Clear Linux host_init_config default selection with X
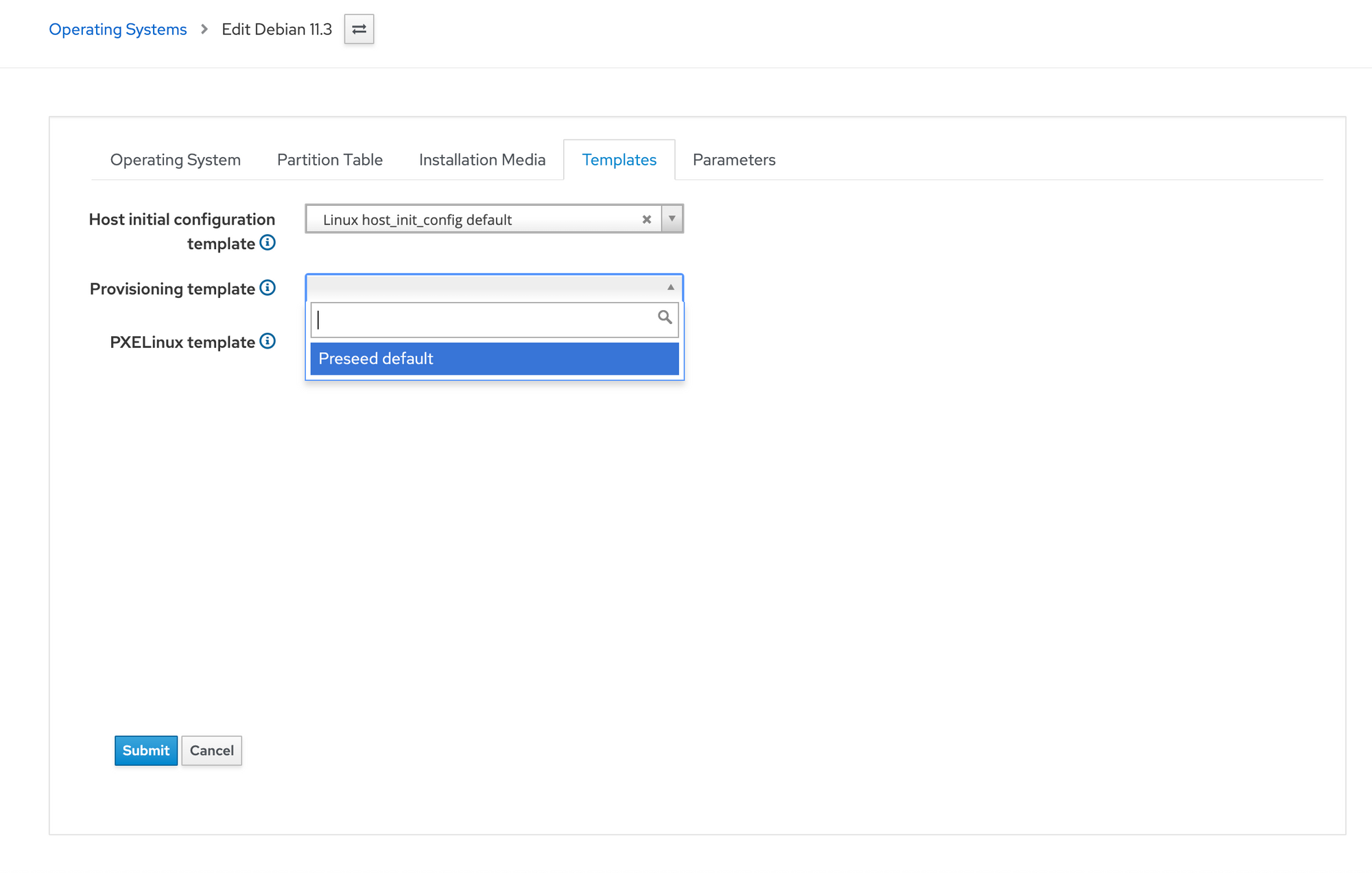This screenshot has width=1372, height=873. [646, 220]
